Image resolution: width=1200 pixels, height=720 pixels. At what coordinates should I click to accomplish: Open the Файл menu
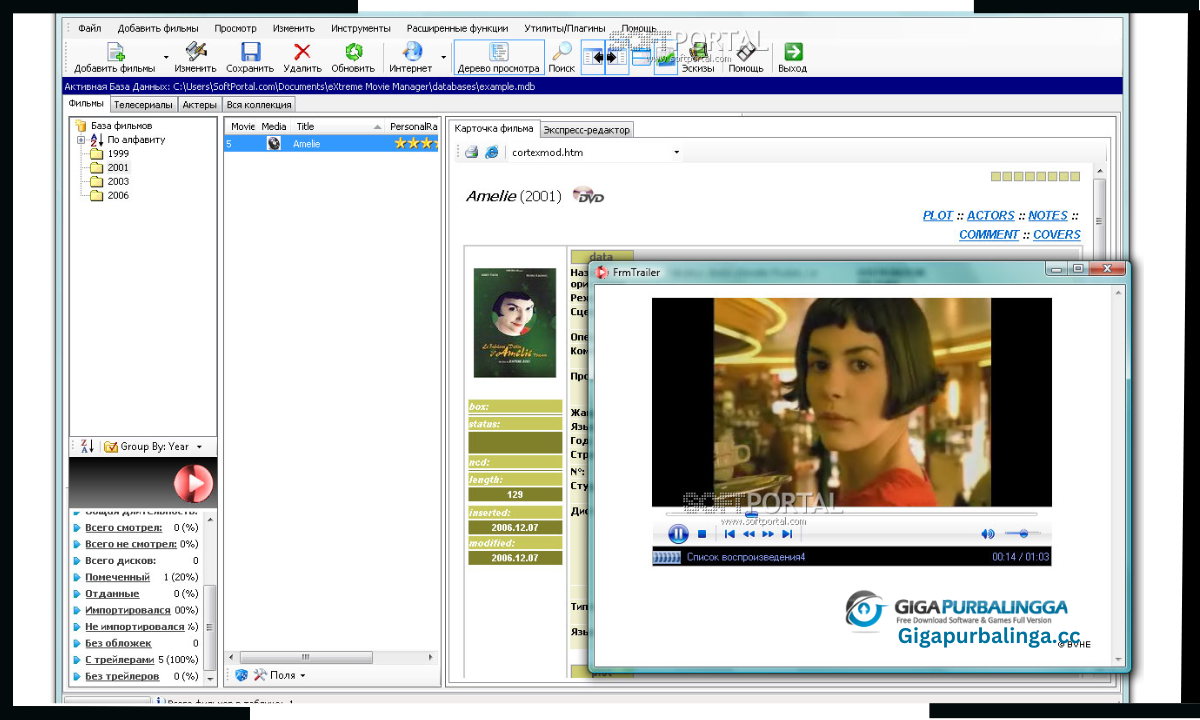point(90,28)
